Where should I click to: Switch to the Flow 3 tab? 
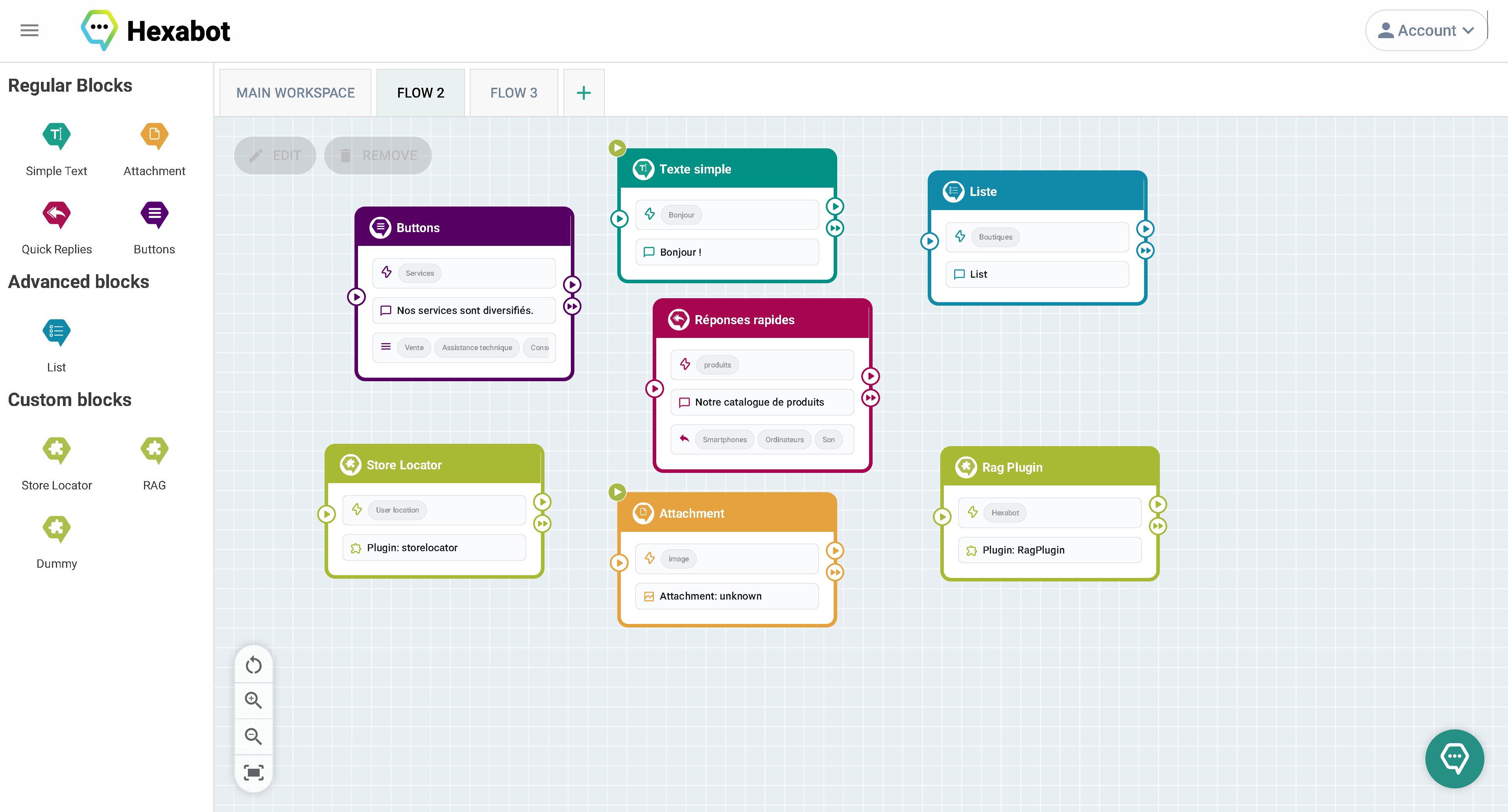513,92
